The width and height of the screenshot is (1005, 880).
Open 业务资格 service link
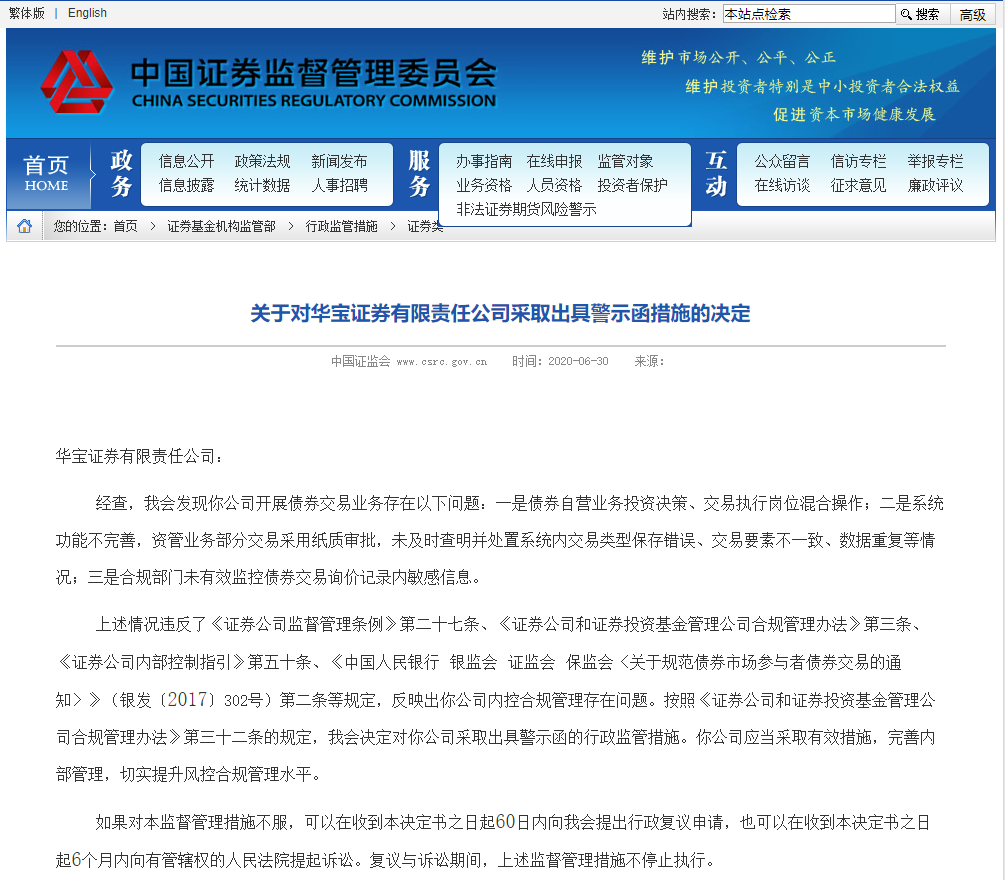[x=484, y=185]
